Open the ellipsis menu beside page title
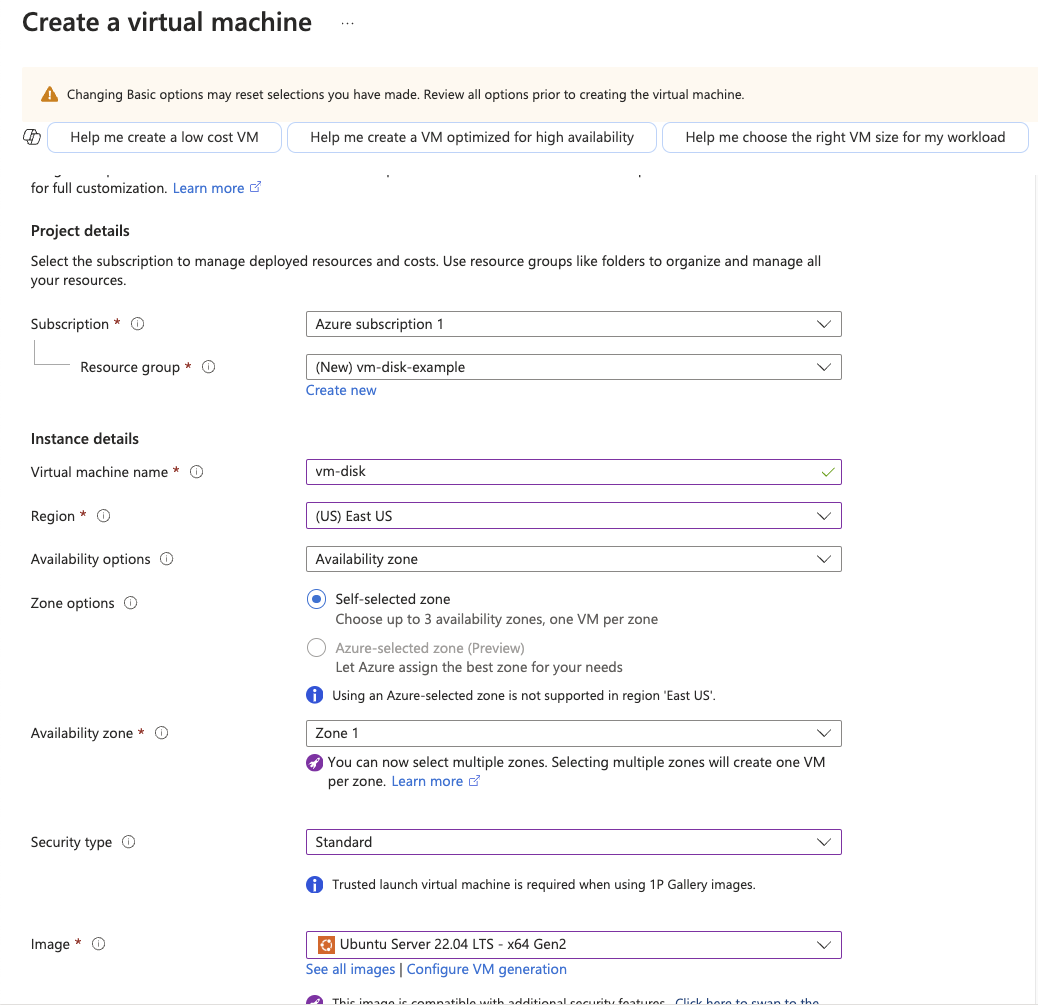This screenshot has height=1007, width=1038. click(348, 23)
